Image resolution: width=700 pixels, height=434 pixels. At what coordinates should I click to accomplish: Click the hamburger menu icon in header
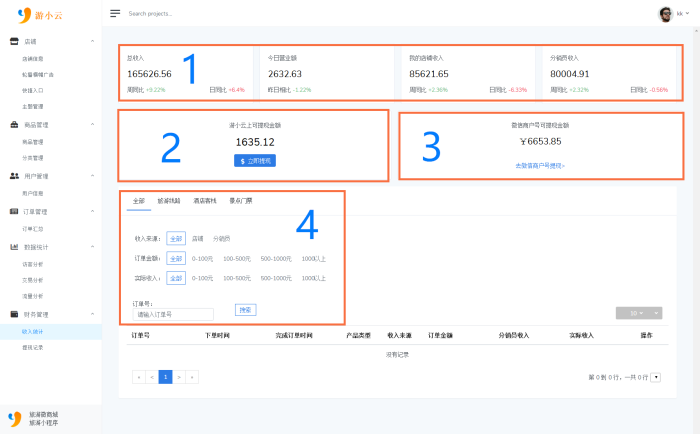coord(115,13)
